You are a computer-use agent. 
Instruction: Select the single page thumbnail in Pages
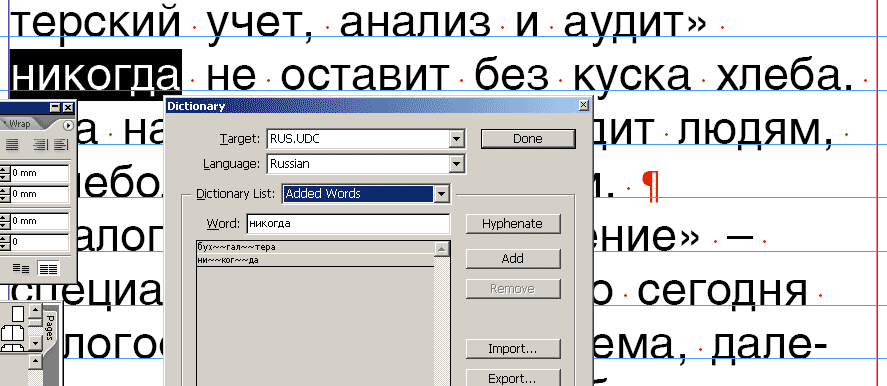pos(18,314)
